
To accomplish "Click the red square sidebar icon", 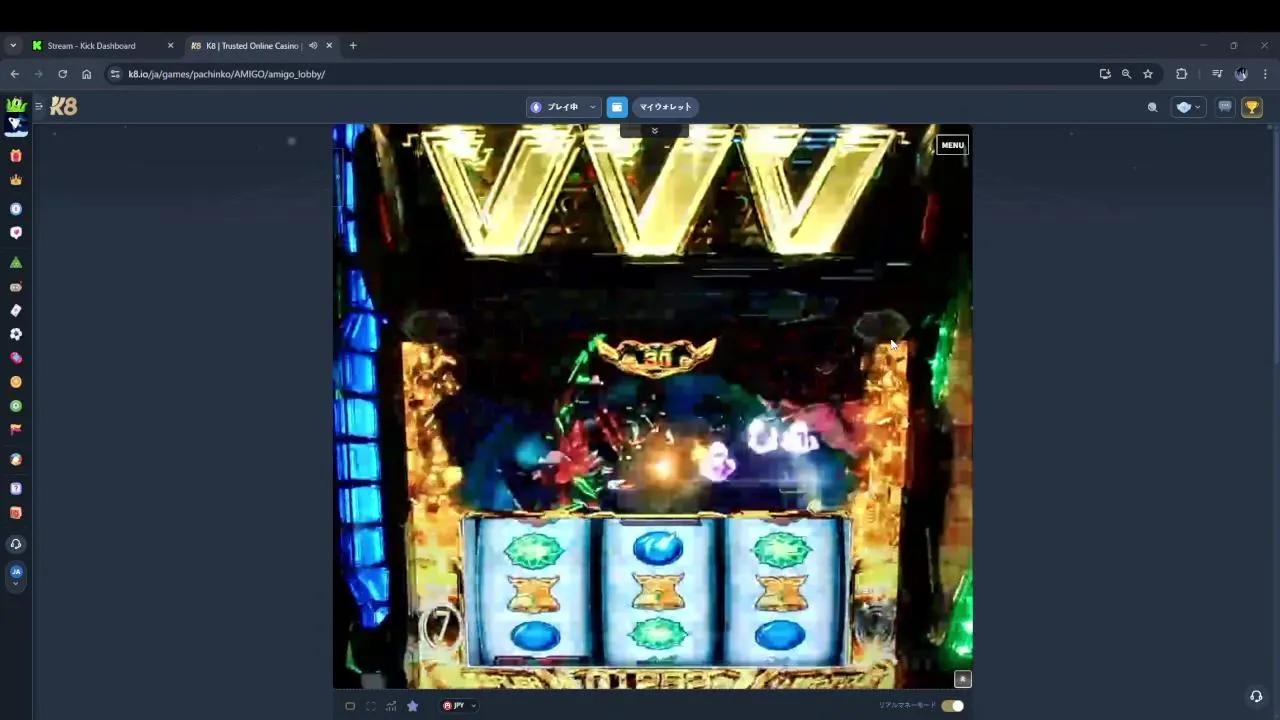I will [15, 513].
